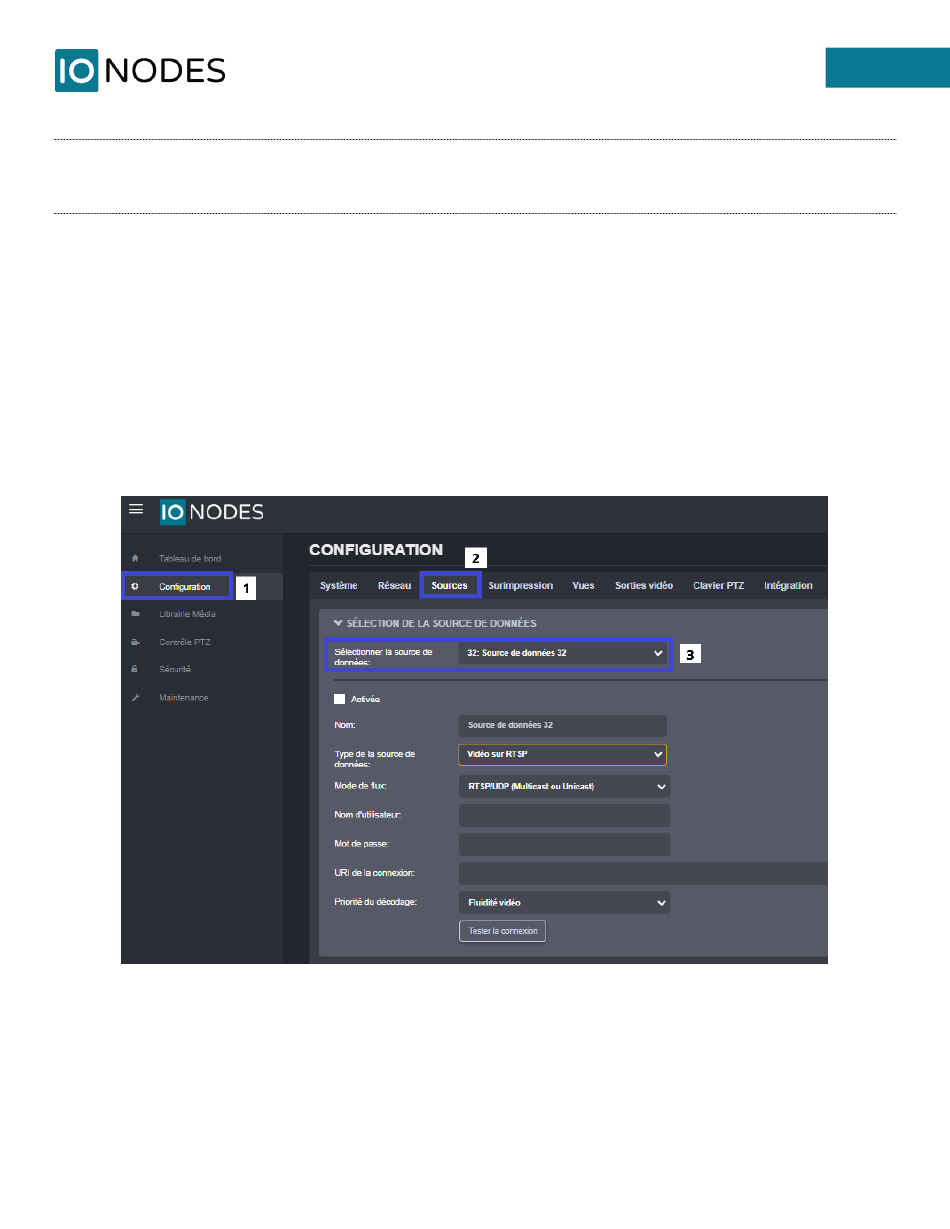Click the Tester la connexion button
950x1229 pixels.
pyautogui.click(x=503, y=931)
